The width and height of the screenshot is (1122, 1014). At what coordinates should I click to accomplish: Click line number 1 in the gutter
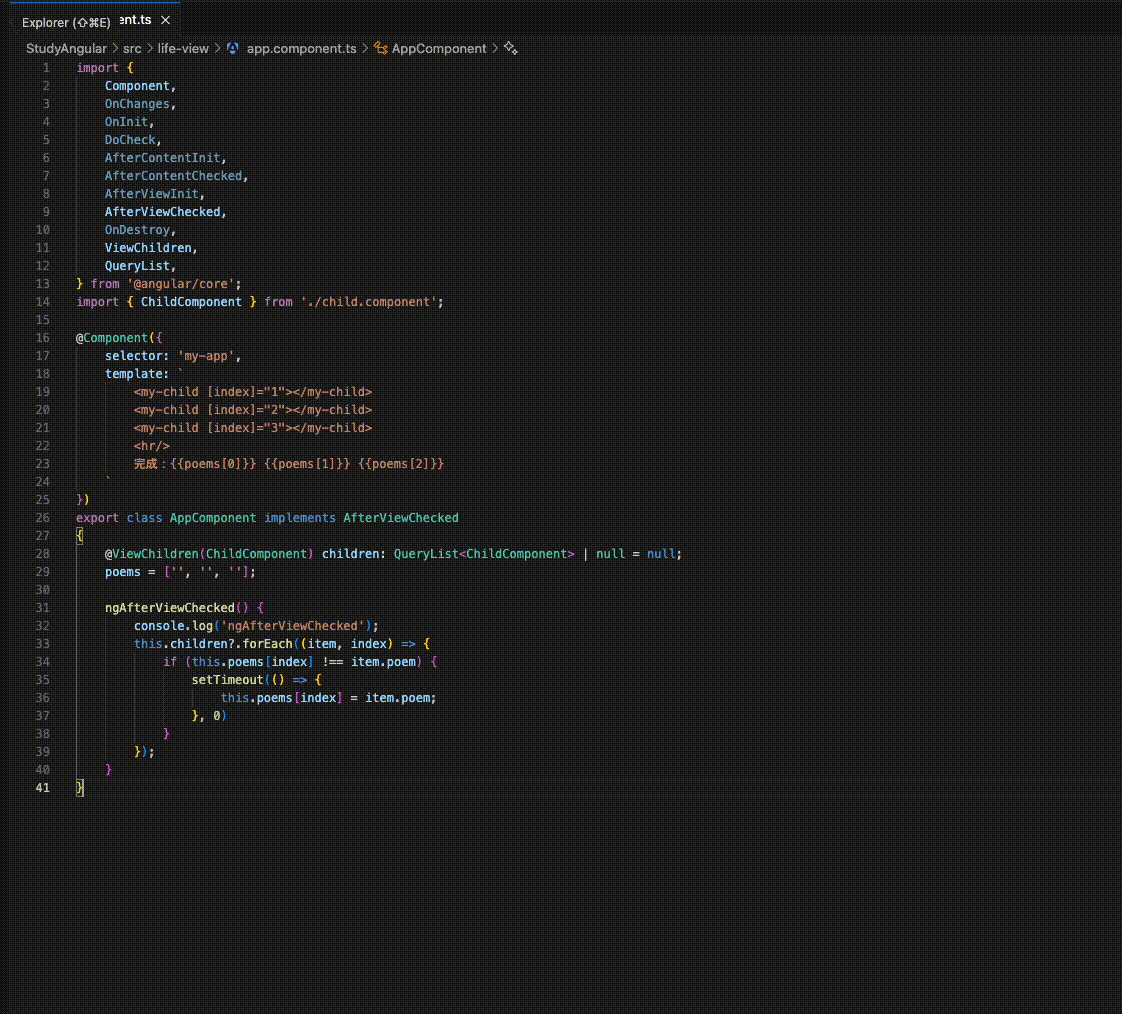pos(46,68)
